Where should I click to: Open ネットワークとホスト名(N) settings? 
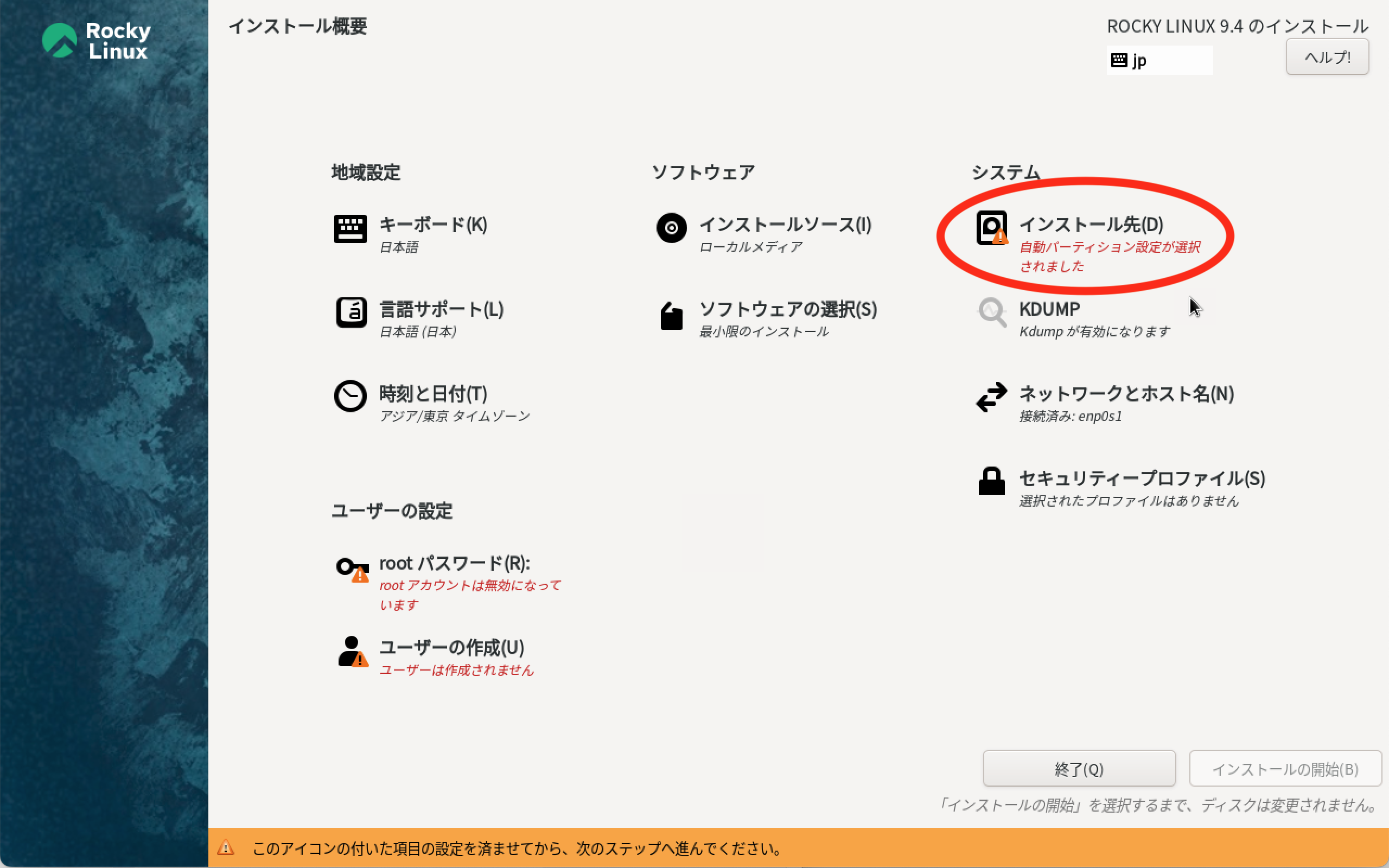(1126, 394)
